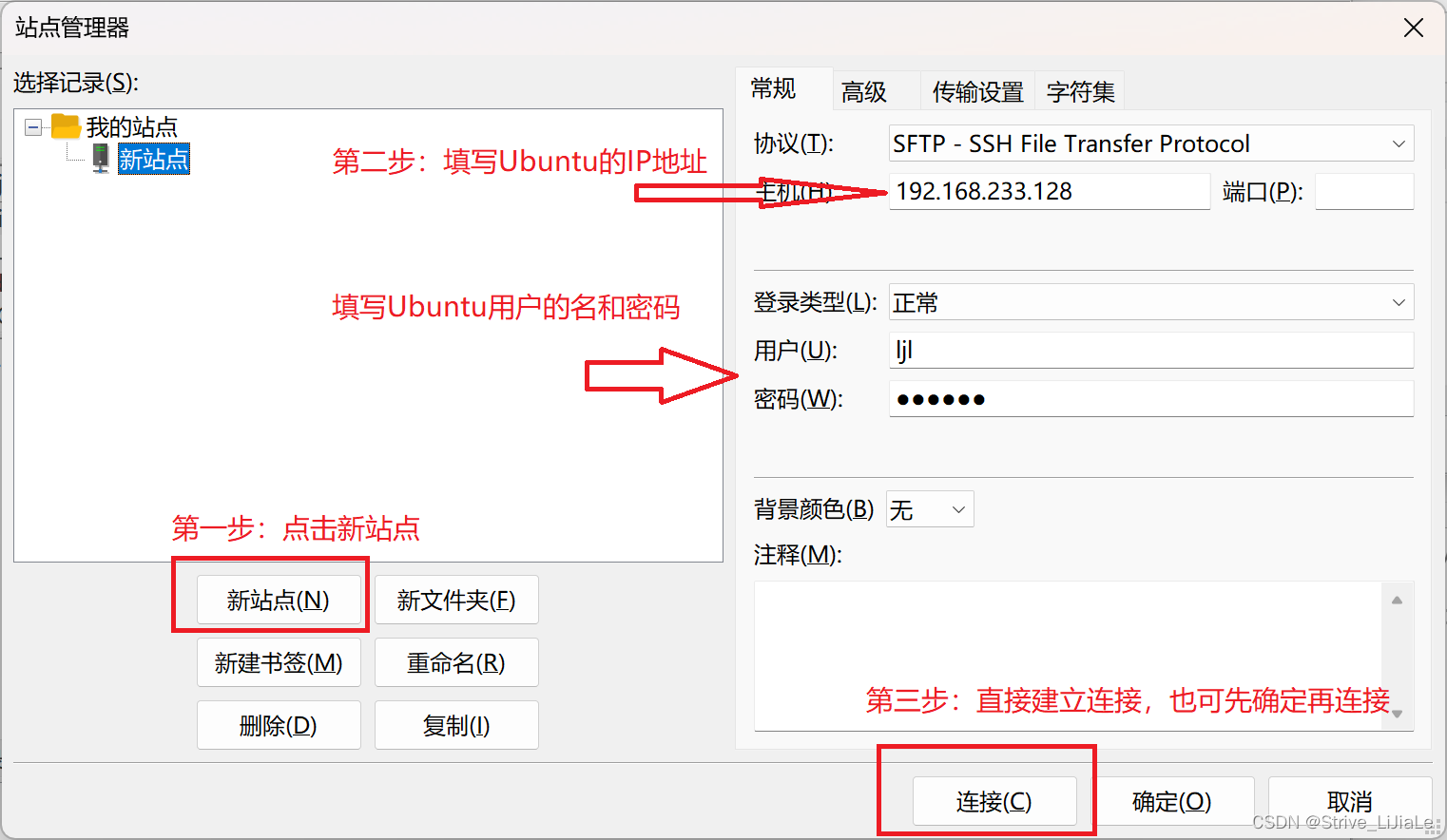Click the 密码 password field
The height and width of the screenshot is (840, 1447).
[x=1151, y=398]
